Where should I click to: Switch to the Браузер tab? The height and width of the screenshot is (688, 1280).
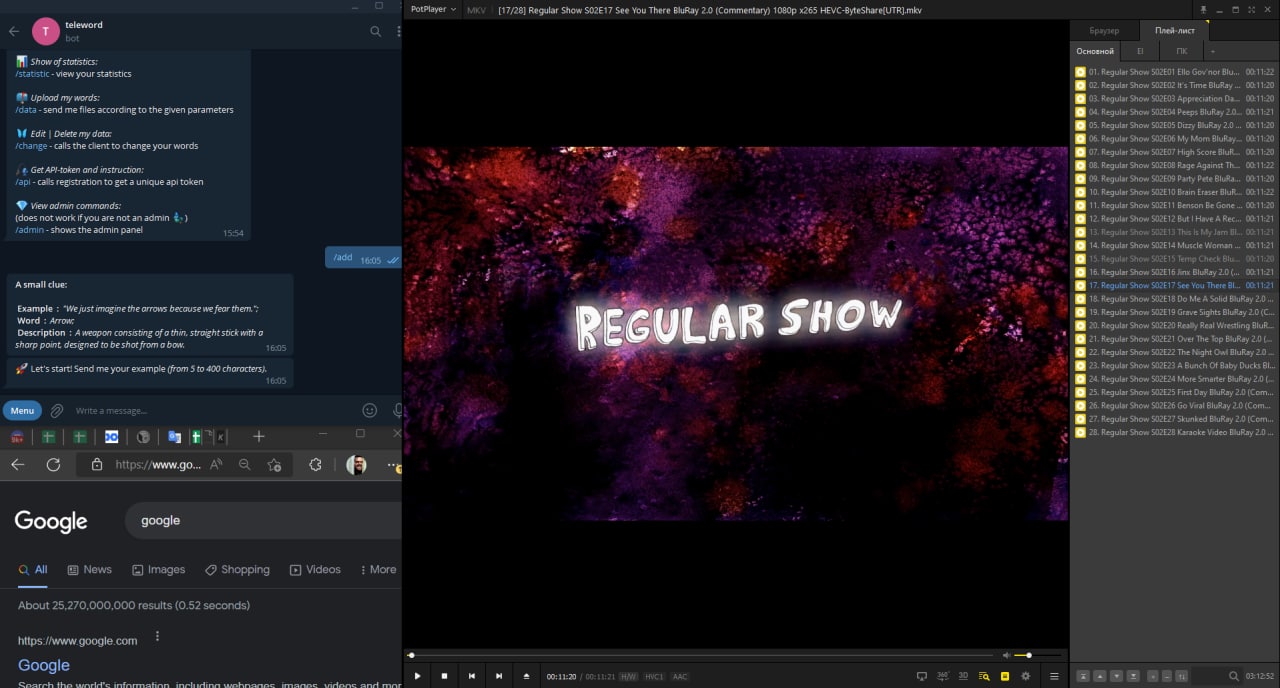(x=1104, y=30)
